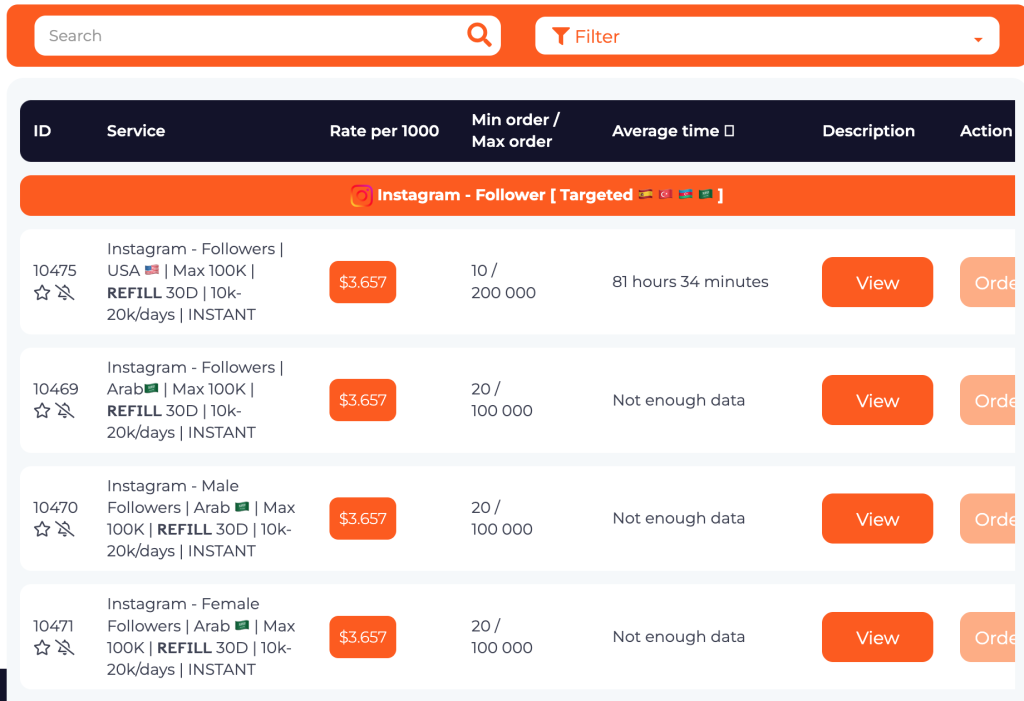Click the 81 hours 34 minutes average time

tap(690, 282)
